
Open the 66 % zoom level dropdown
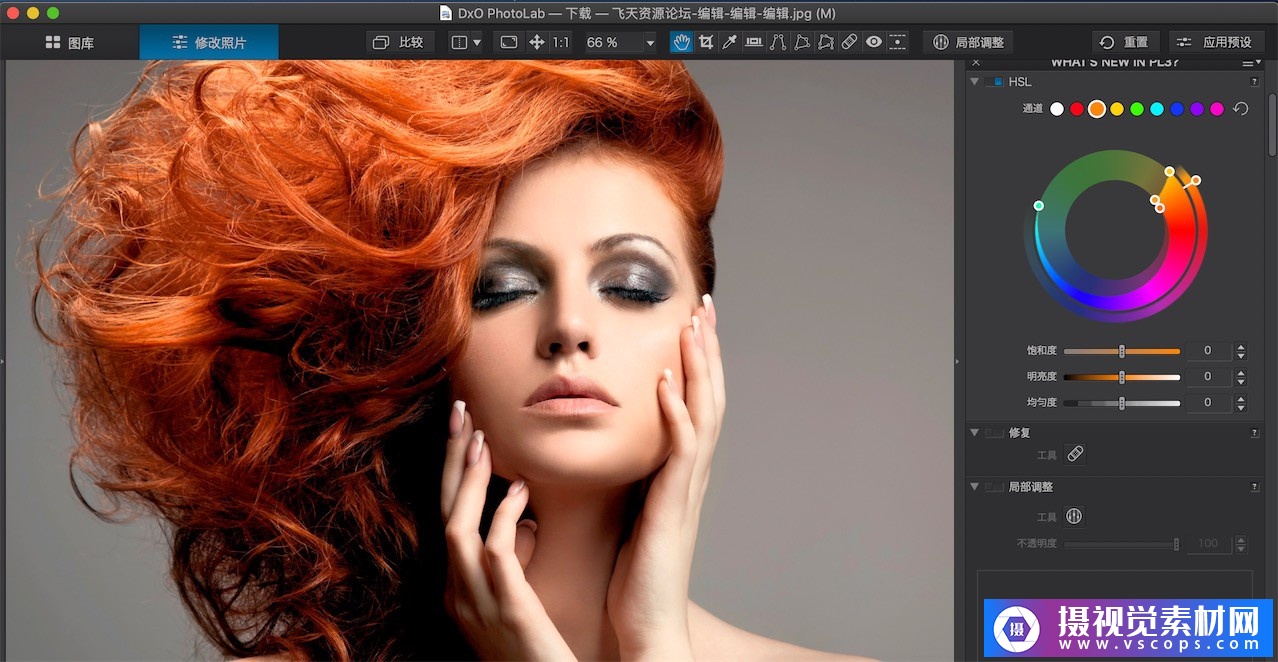click(650, 43)
